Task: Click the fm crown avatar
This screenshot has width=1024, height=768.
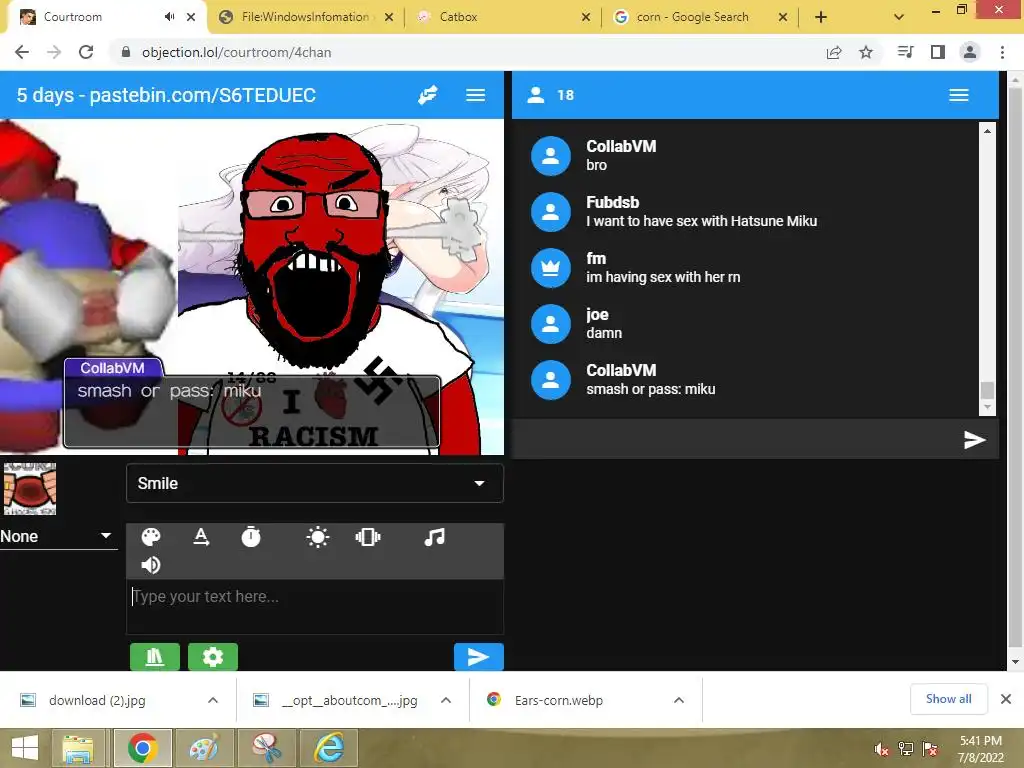Action: click(551, 268)
